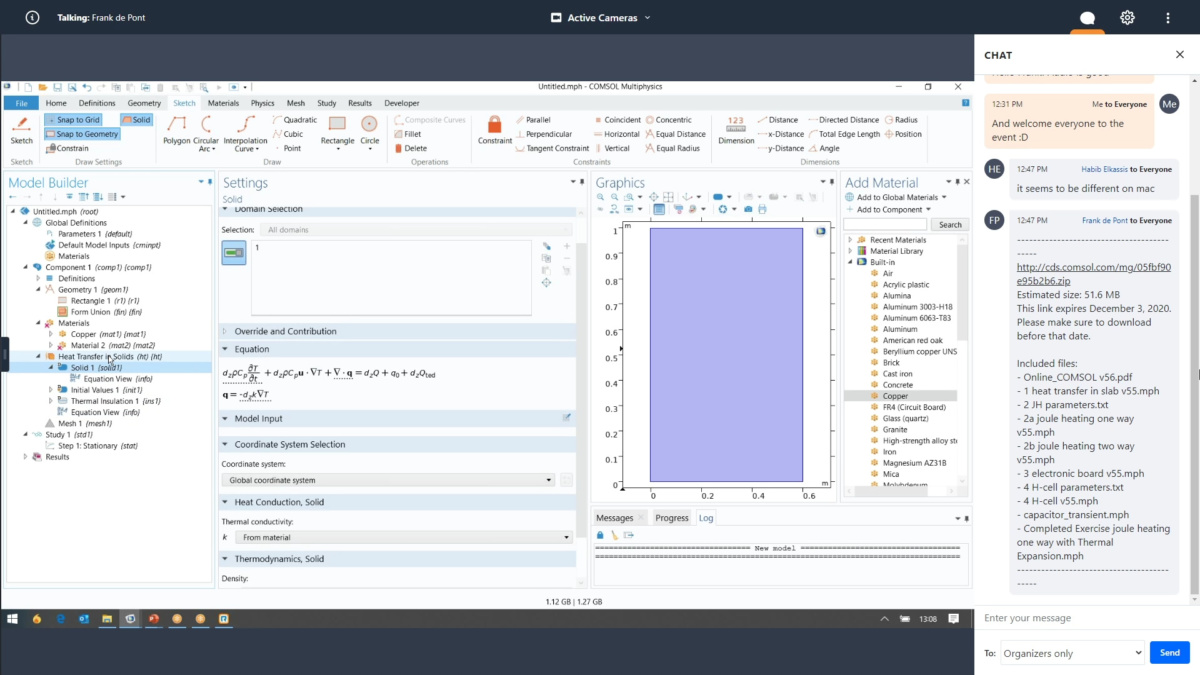The image size is (1200, 675).
Task: Click Add to Global Materials
Action: coord(896,197)
